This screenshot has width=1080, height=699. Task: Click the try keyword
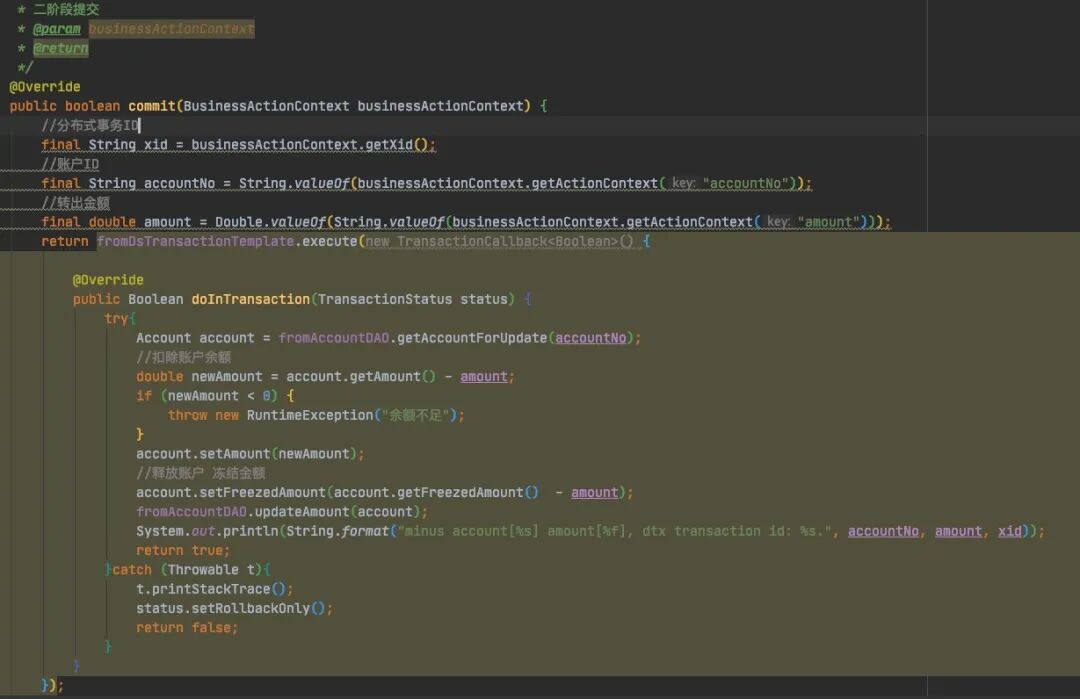click(116, 318)
